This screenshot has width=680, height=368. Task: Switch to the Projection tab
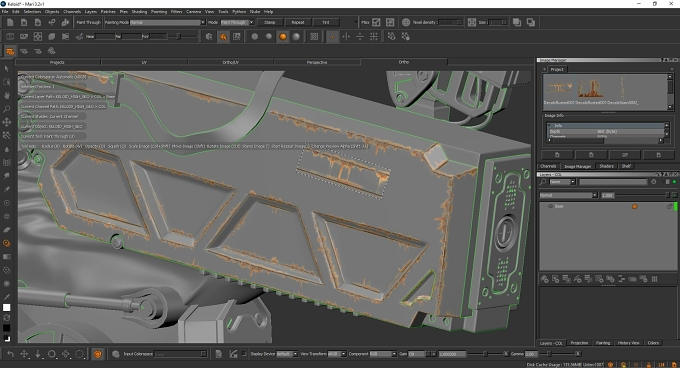point(579,343)
